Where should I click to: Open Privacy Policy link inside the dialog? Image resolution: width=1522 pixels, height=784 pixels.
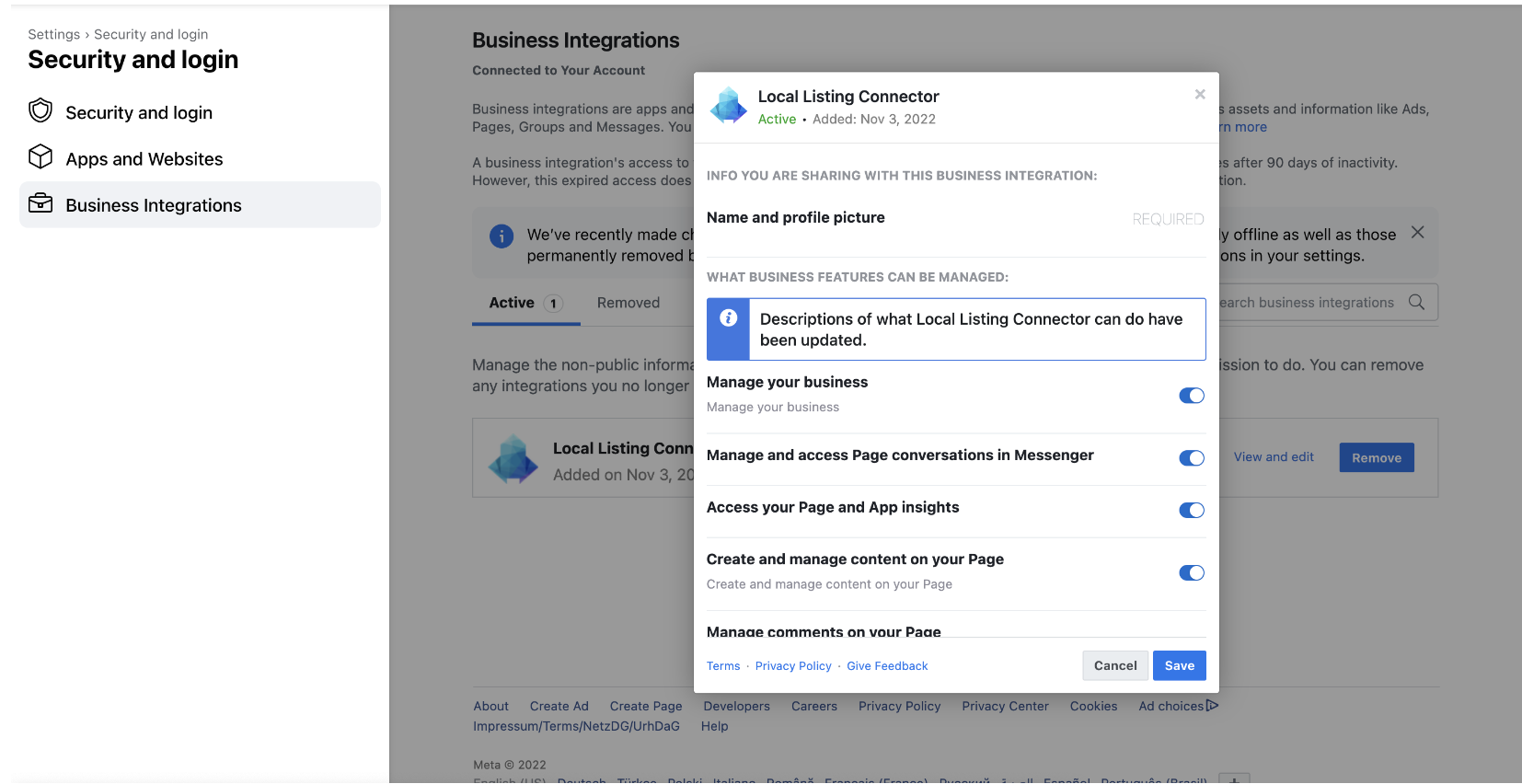[793, 666]
